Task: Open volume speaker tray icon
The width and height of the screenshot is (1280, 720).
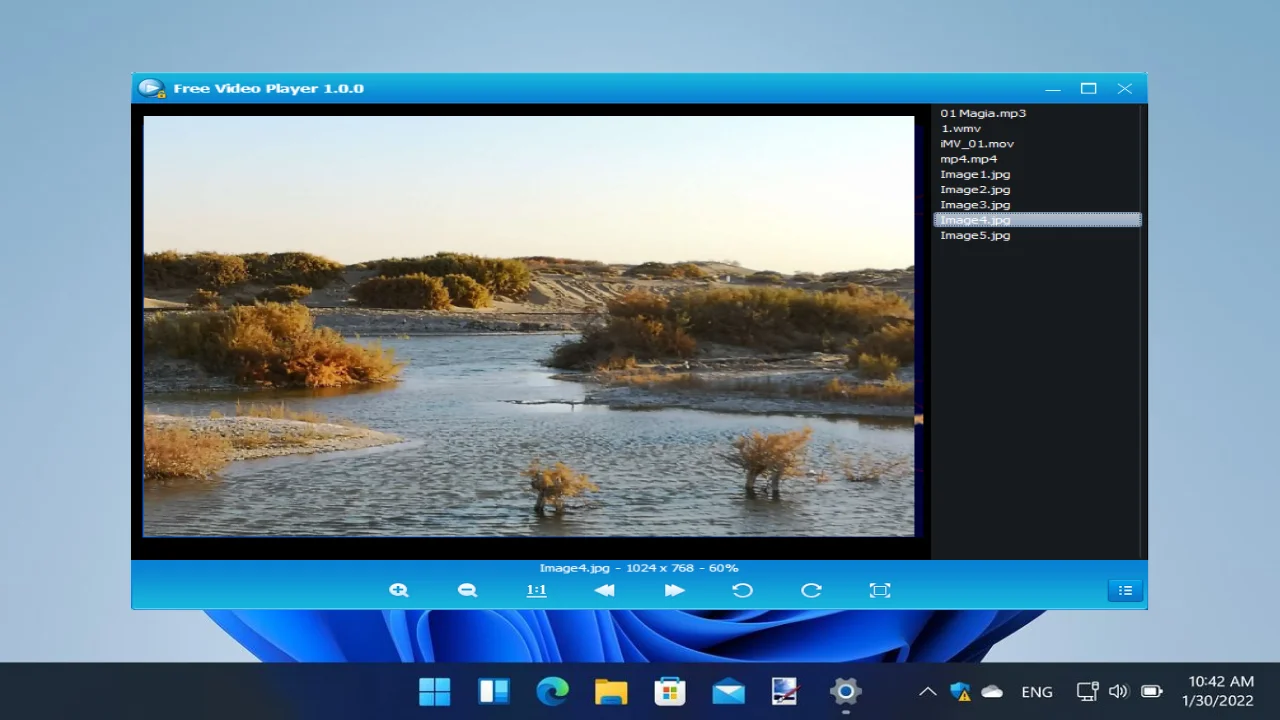Action: click(x=1118, y=691)
